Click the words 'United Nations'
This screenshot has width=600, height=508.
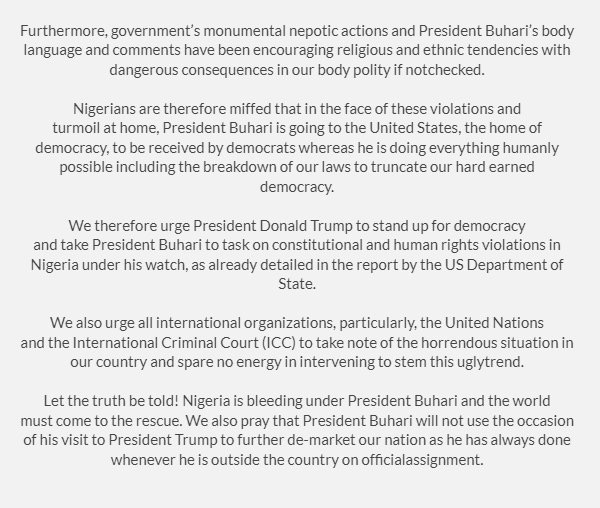pos(494,323)
